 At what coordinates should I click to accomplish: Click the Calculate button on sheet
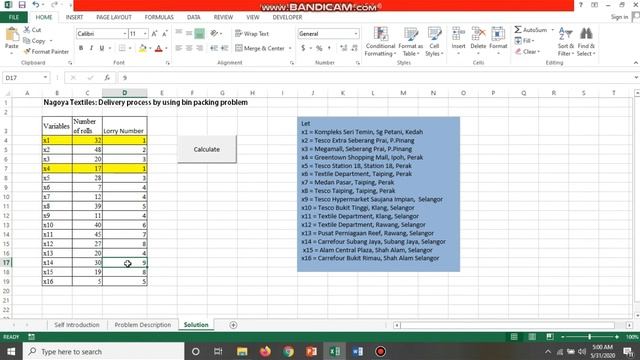point(207,149)
